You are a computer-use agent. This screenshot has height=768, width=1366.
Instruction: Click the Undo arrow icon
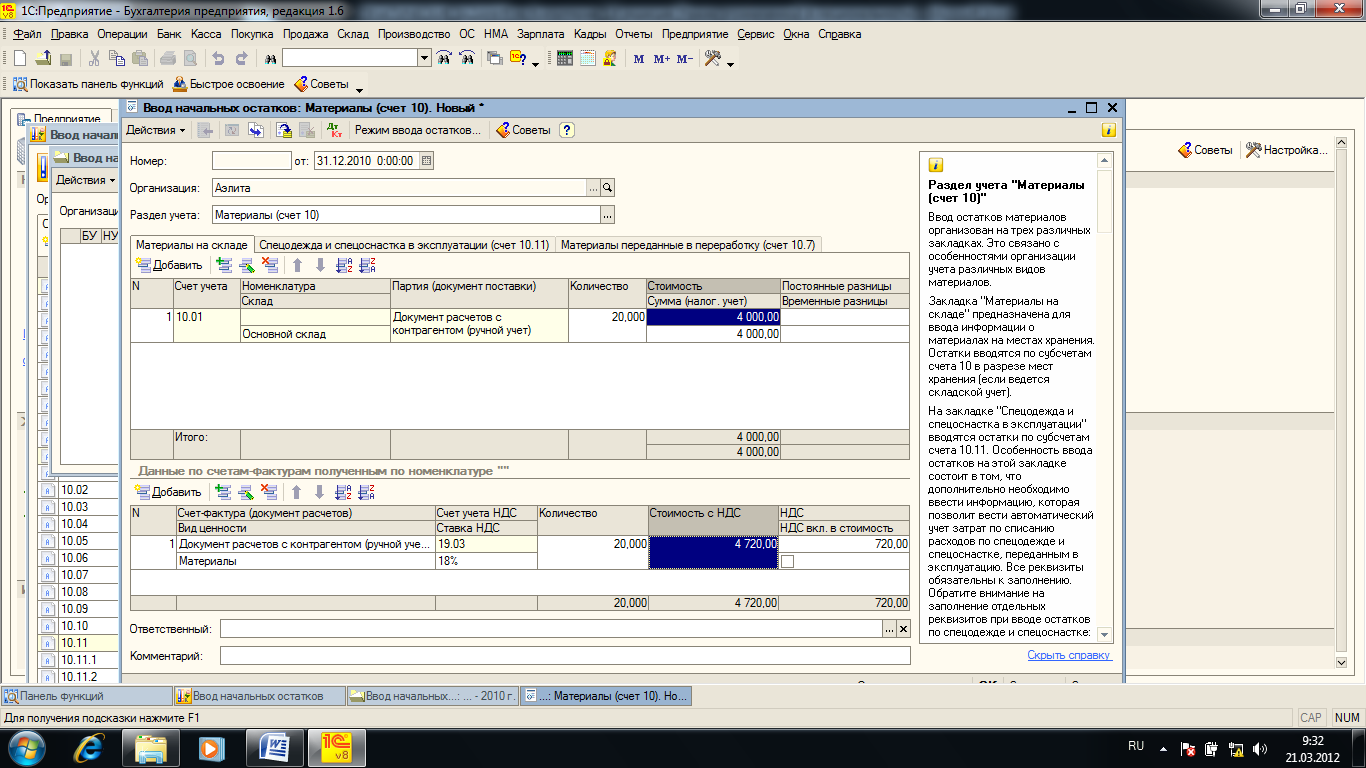tap(219, 59)
